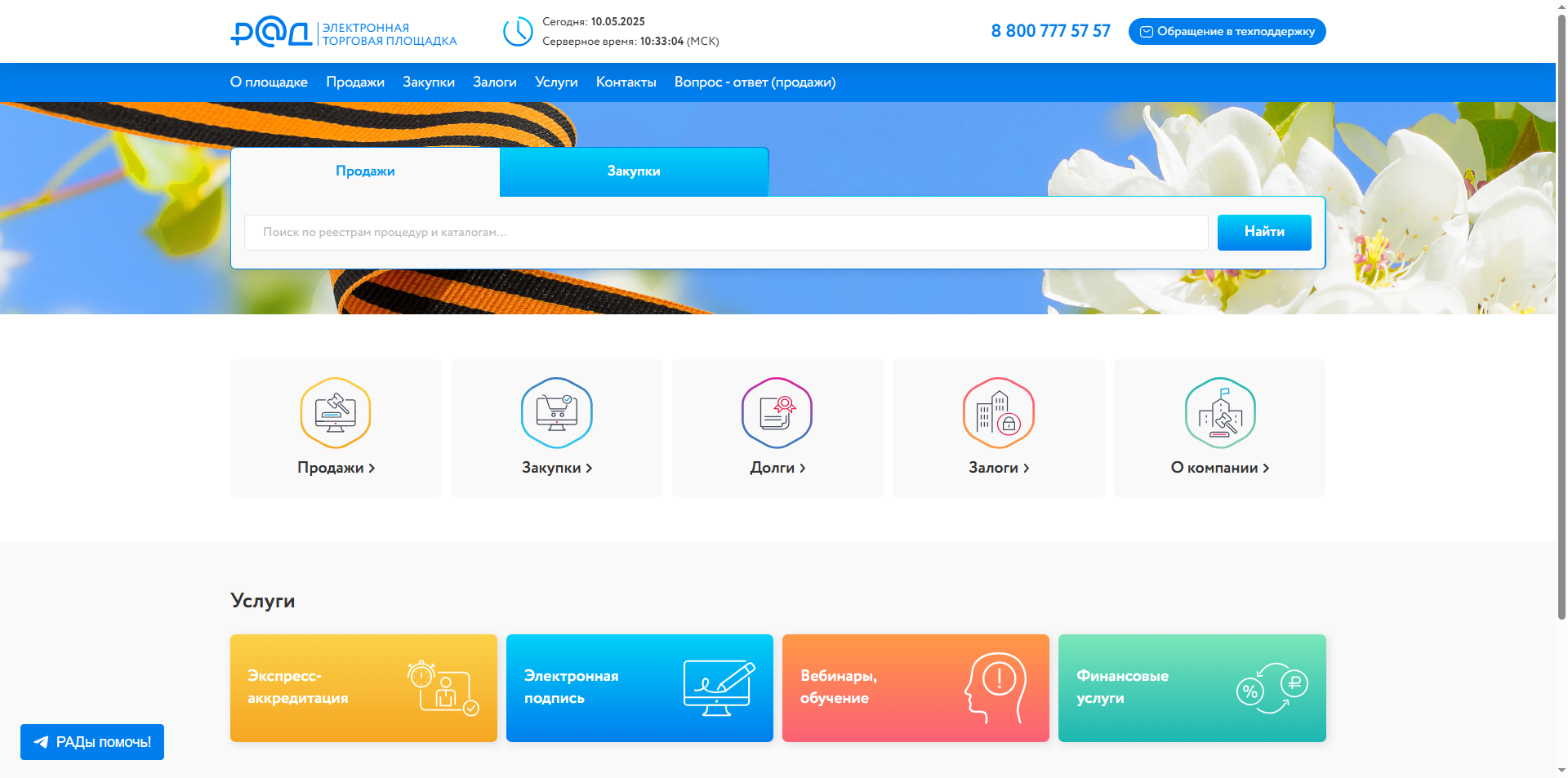Open the О компании card link text

(1214, 468)
